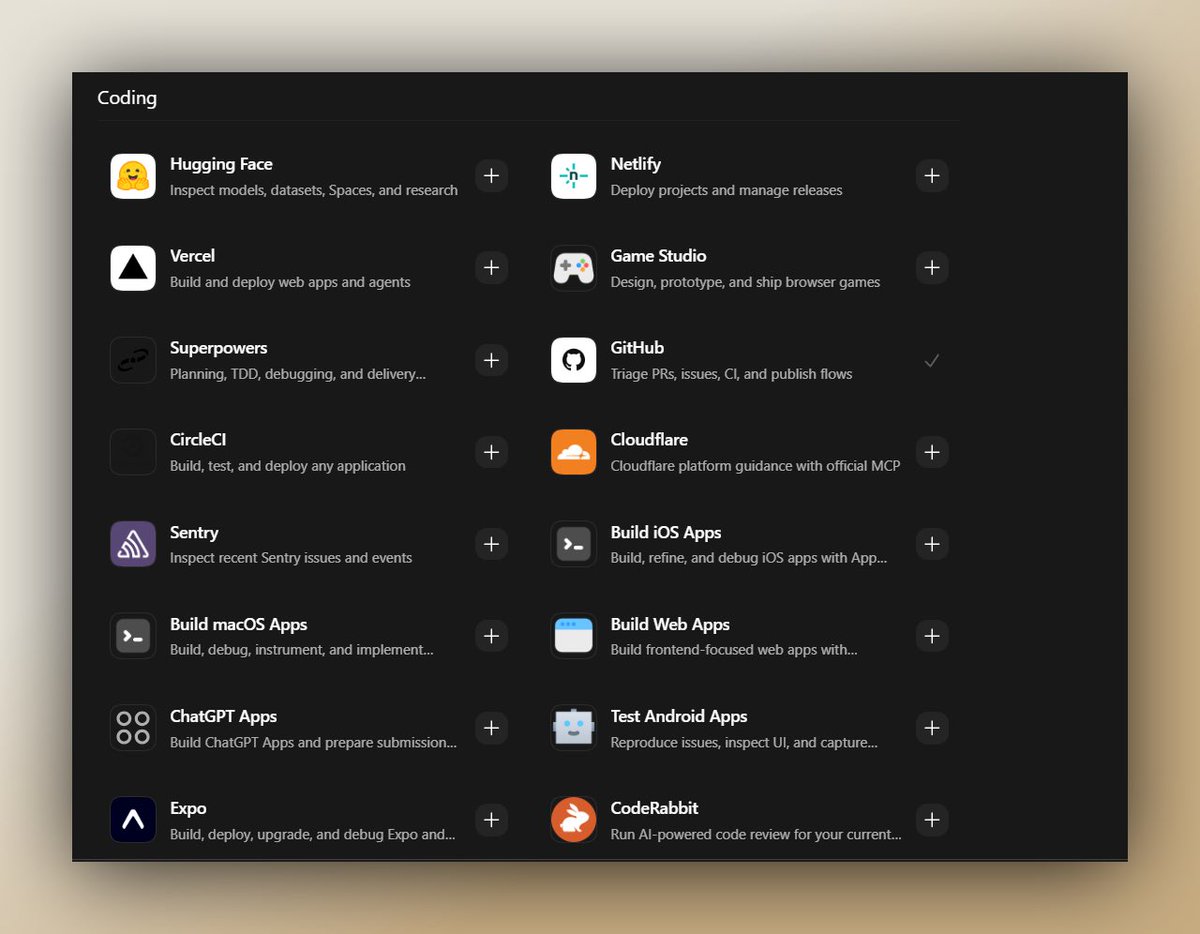Image resolution: width=1200 pixels, height=934 pixels.
Task: Add CircleCI with the plus button
Action: [x=491, y=452]
